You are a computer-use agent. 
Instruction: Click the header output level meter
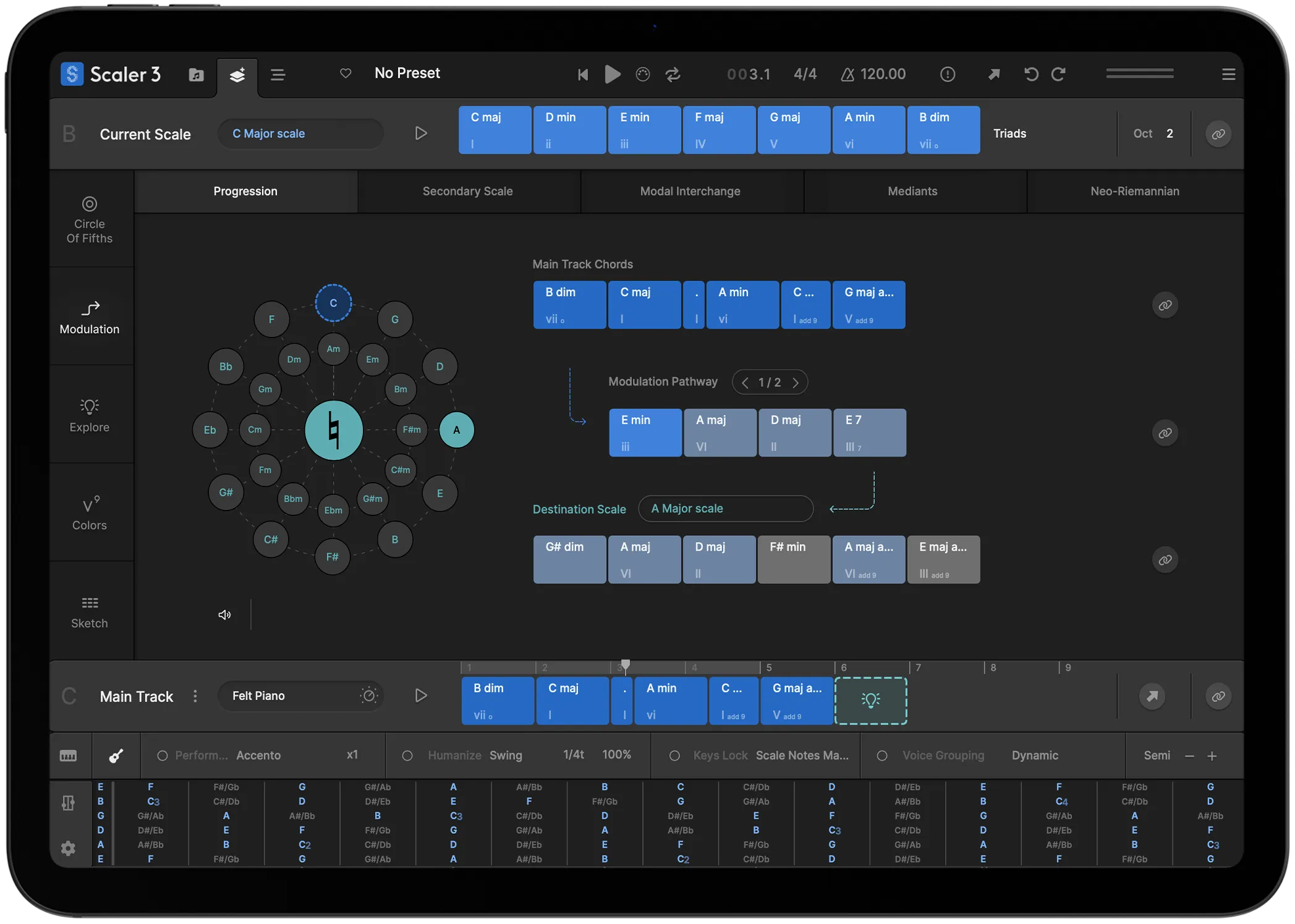pos(1140,74)
